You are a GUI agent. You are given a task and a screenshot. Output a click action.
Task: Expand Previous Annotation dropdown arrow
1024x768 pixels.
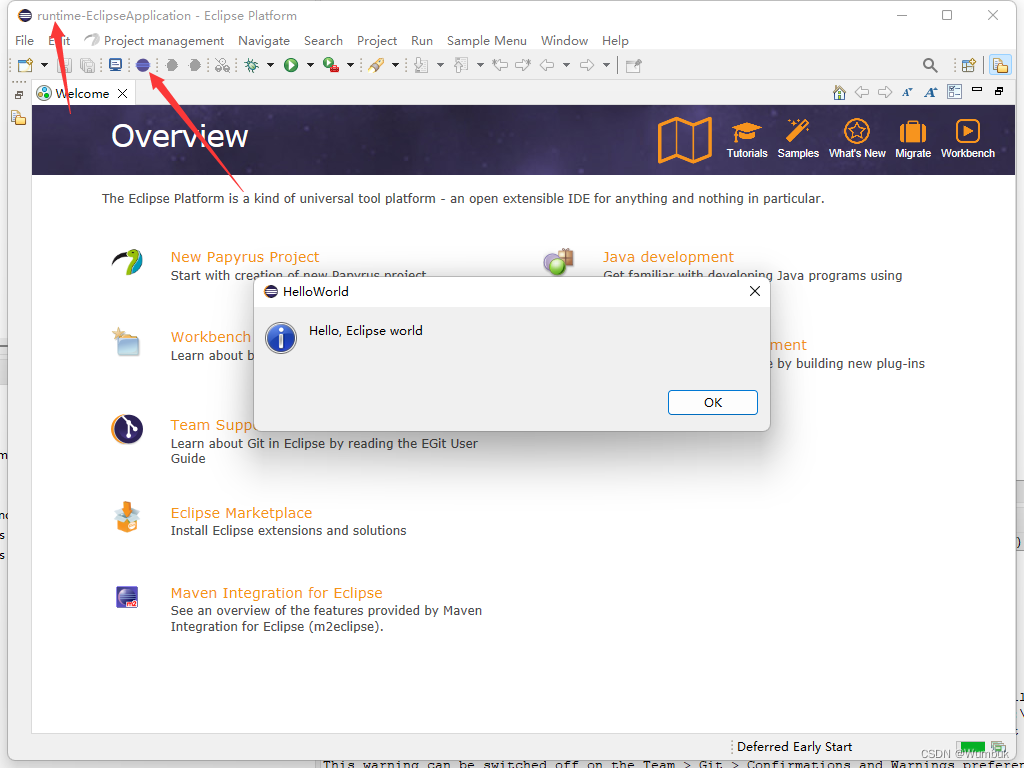pyautogui.click(x=480, y=65)
